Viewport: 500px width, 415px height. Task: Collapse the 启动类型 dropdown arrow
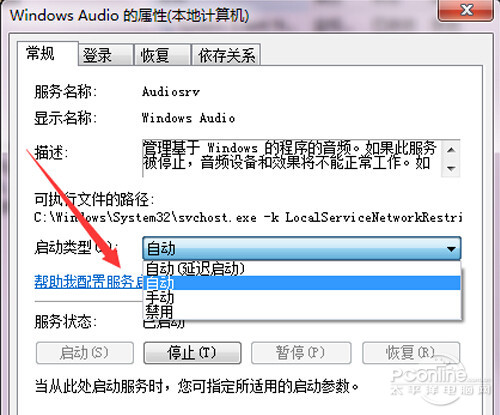click(451, 249)
